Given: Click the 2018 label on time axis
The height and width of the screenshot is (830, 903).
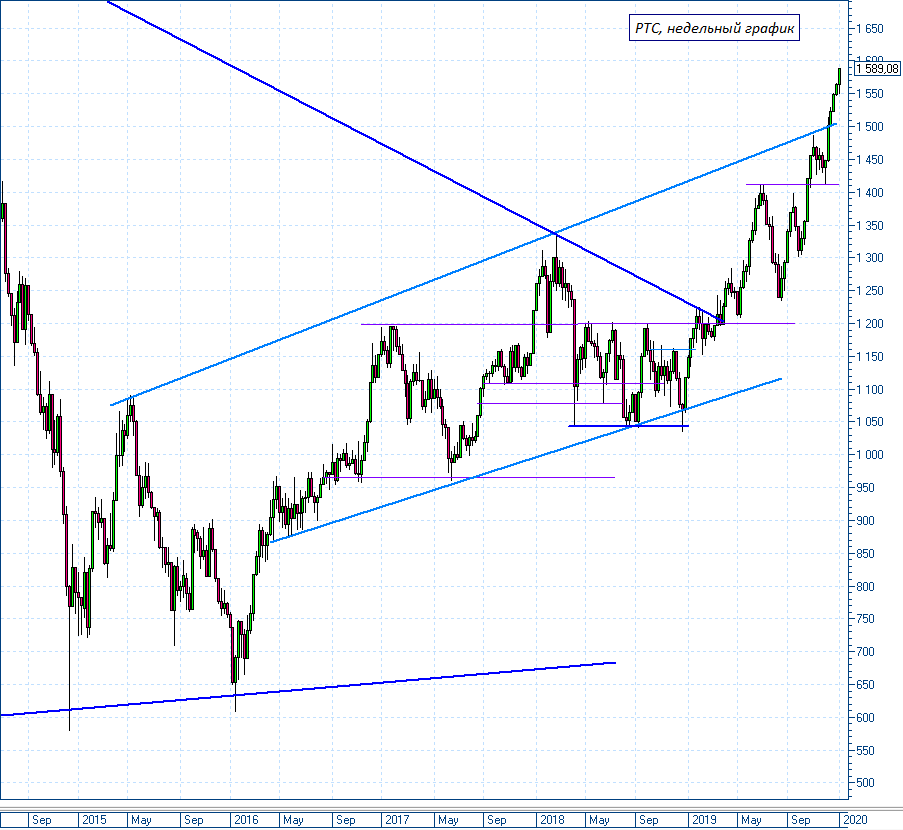Looking at the screenshot, I should click(x=552, y=820).
